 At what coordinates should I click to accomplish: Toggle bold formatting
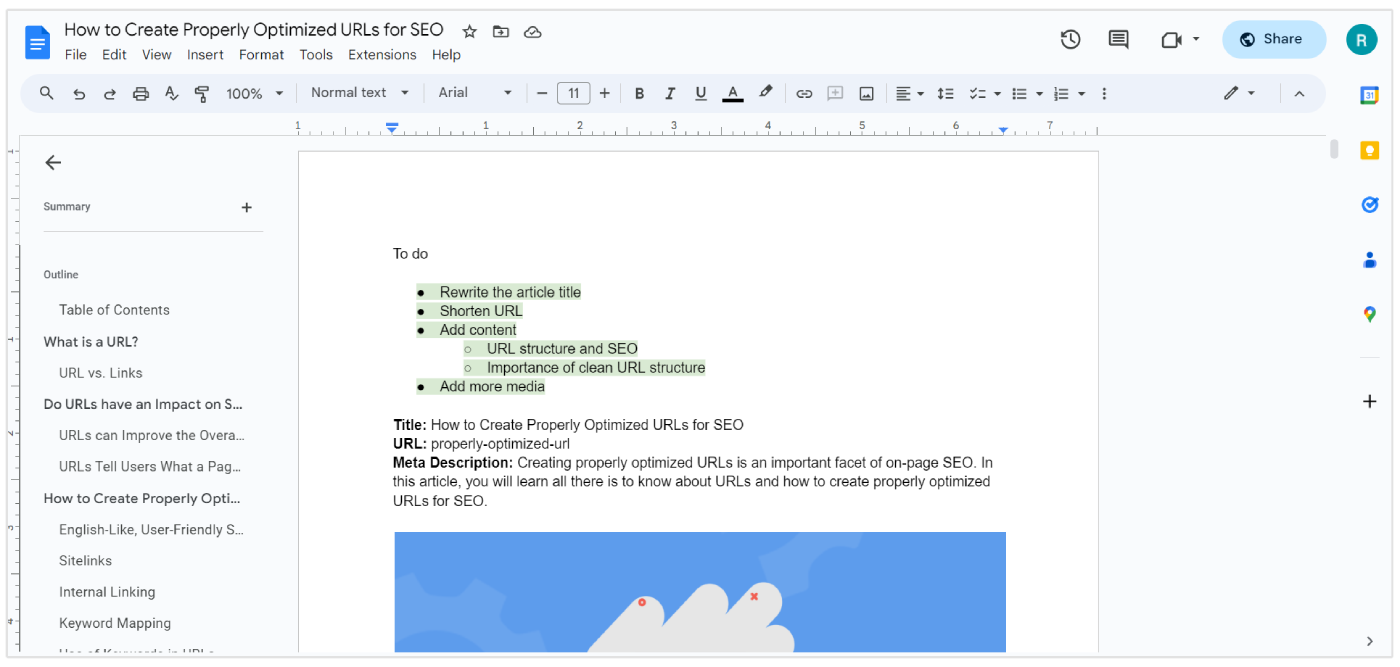[639, 93]
